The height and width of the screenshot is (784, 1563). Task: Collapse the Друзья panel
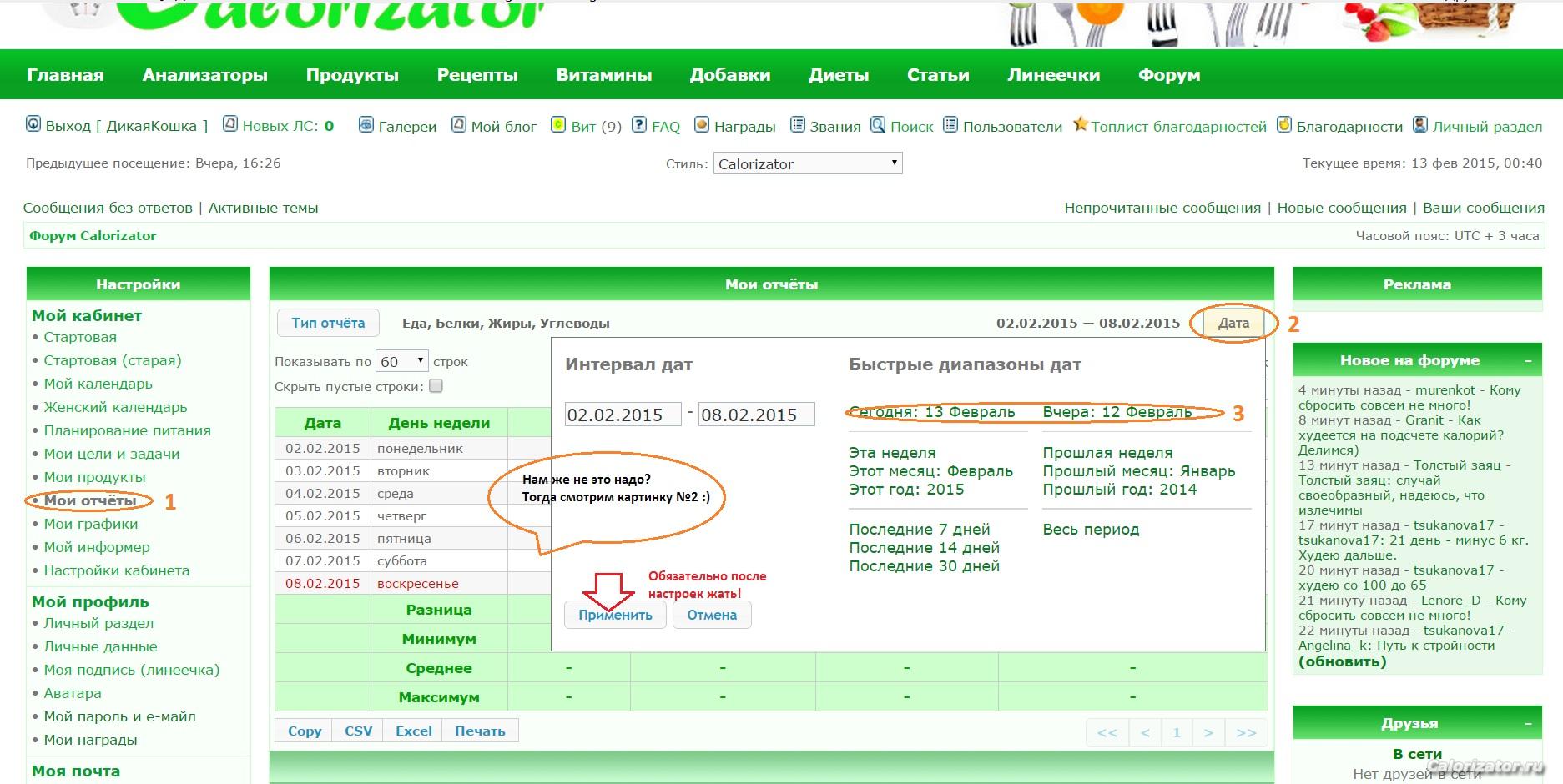click(1528, 723)
